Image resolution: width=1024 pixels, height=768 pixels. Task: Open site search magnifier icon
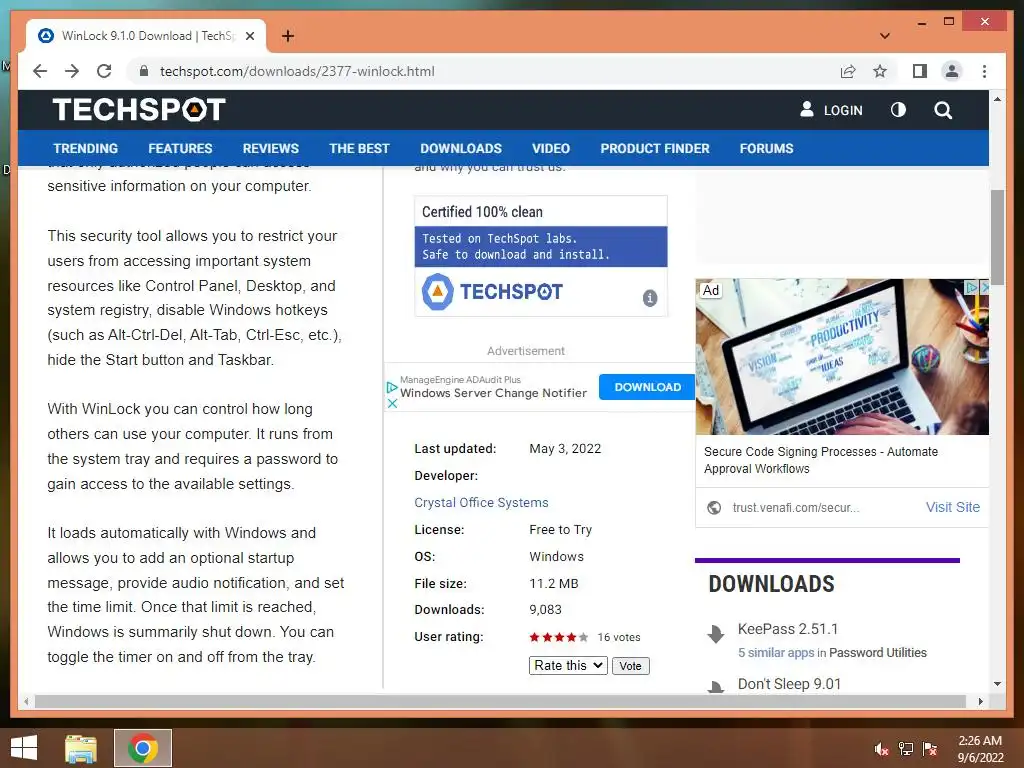(x=943, y=110)
